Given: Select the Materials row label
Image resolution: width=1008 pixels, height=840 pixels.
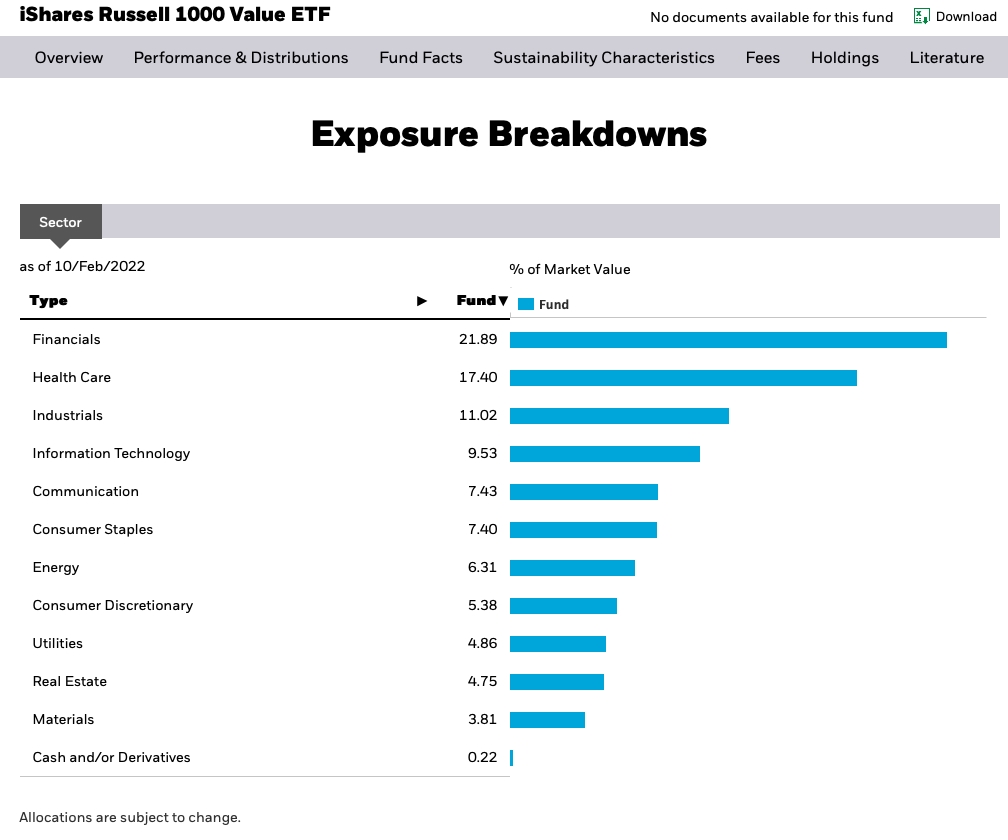Looking at the screenshot, I should [x=63, y=719].
